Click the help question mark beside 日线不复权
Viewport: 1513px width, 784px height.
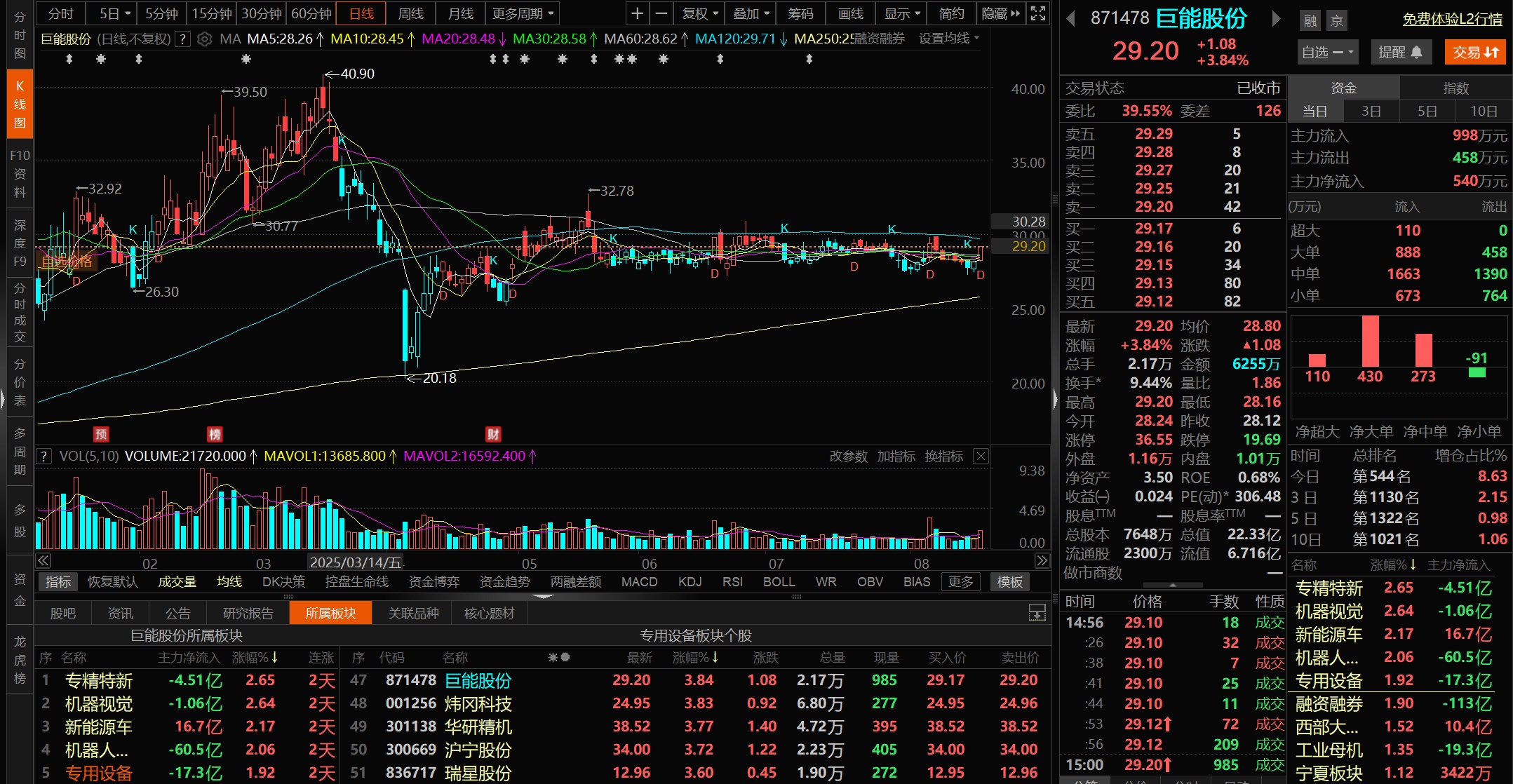[x=182, y=39]
